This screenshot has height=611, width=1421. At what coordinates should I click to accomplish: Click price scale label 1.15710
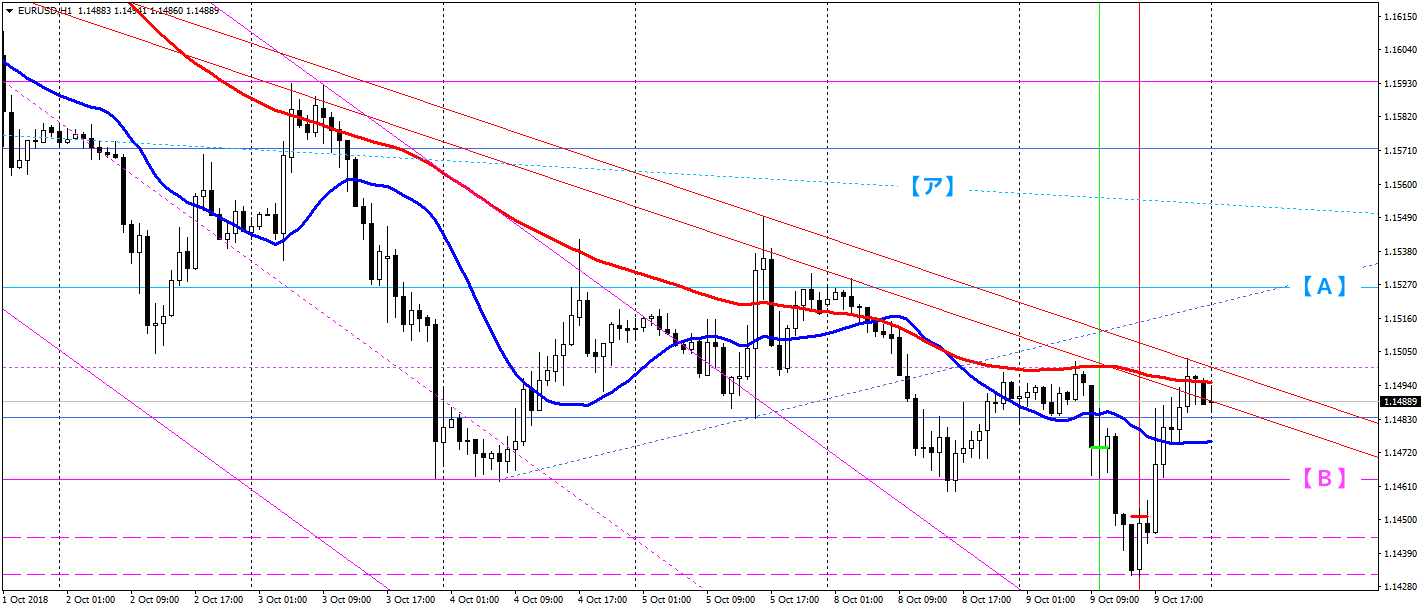click(x=1399, y=151)
